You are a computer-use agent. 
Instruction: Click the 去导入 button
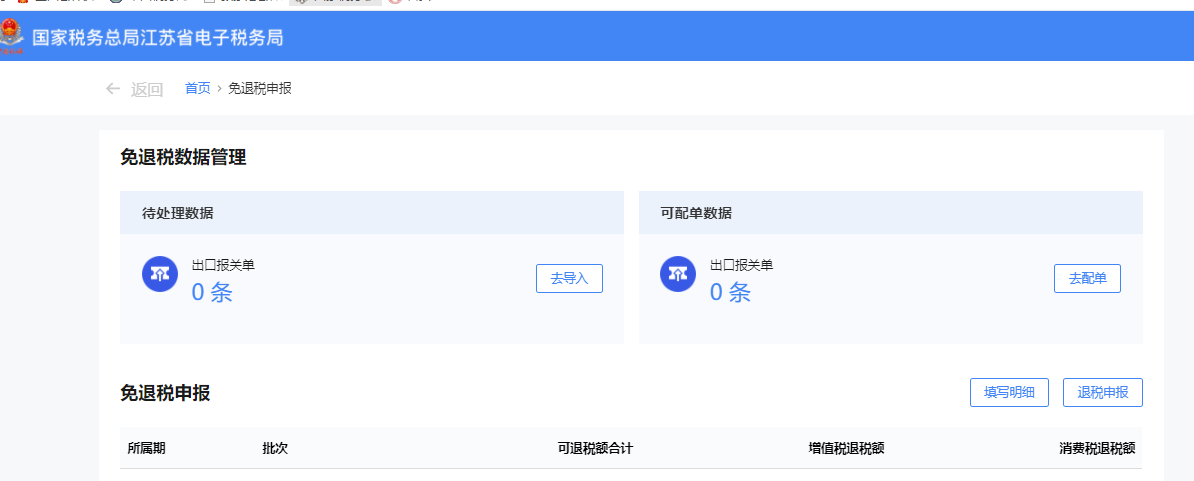569,279
